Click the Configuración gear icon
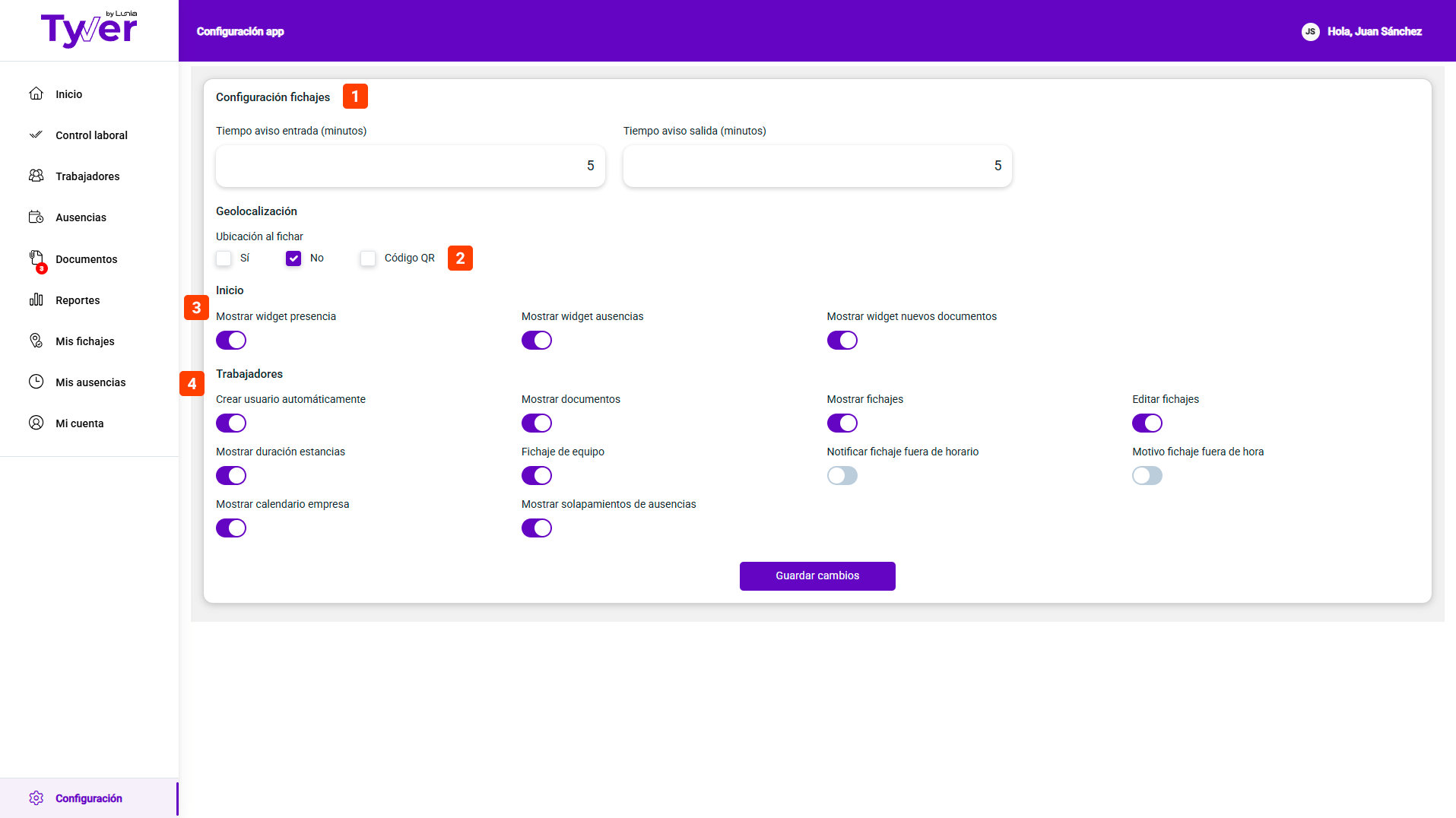Screen dimensions: 1456x818 coord(36,797)
